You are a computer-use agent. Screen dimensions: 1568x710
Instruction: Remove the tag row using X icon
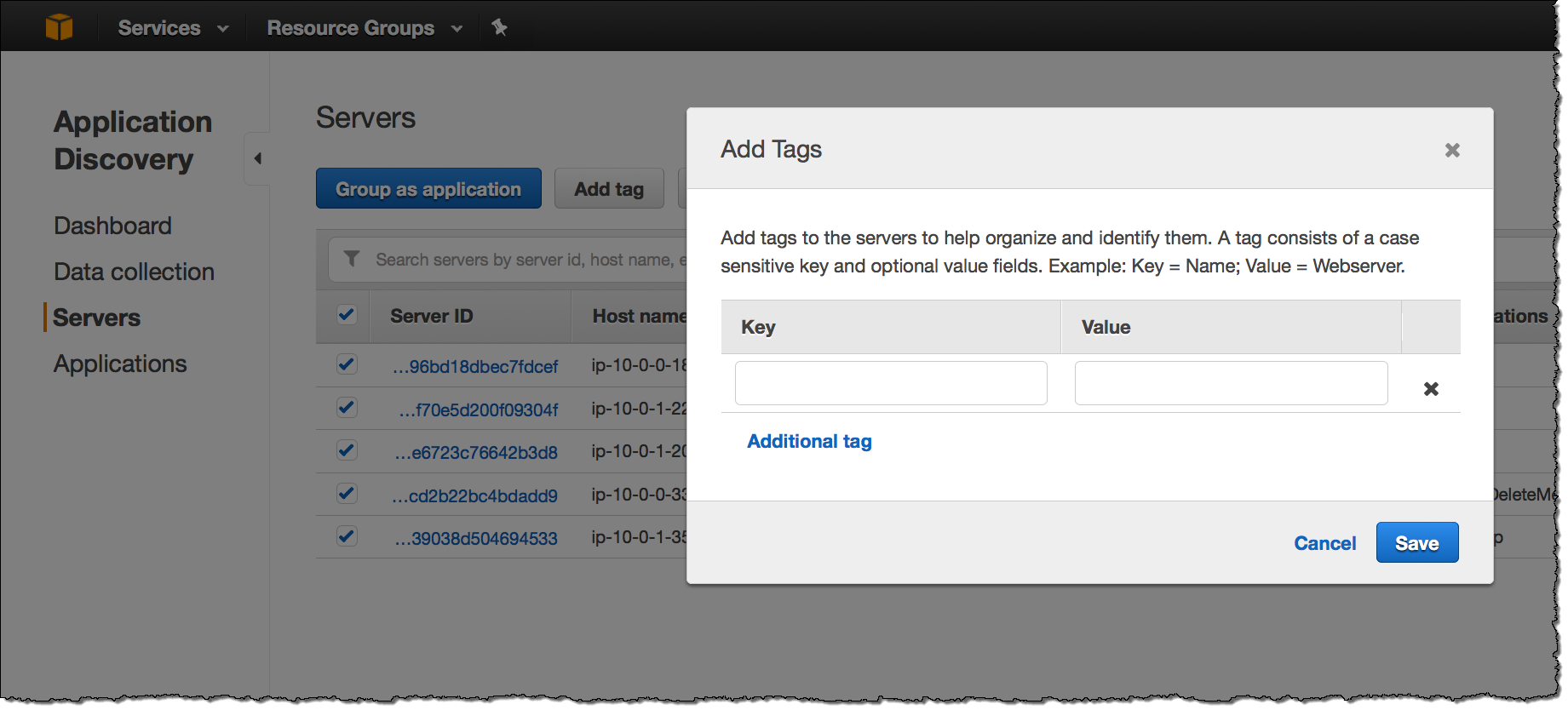coord(1431,389)
